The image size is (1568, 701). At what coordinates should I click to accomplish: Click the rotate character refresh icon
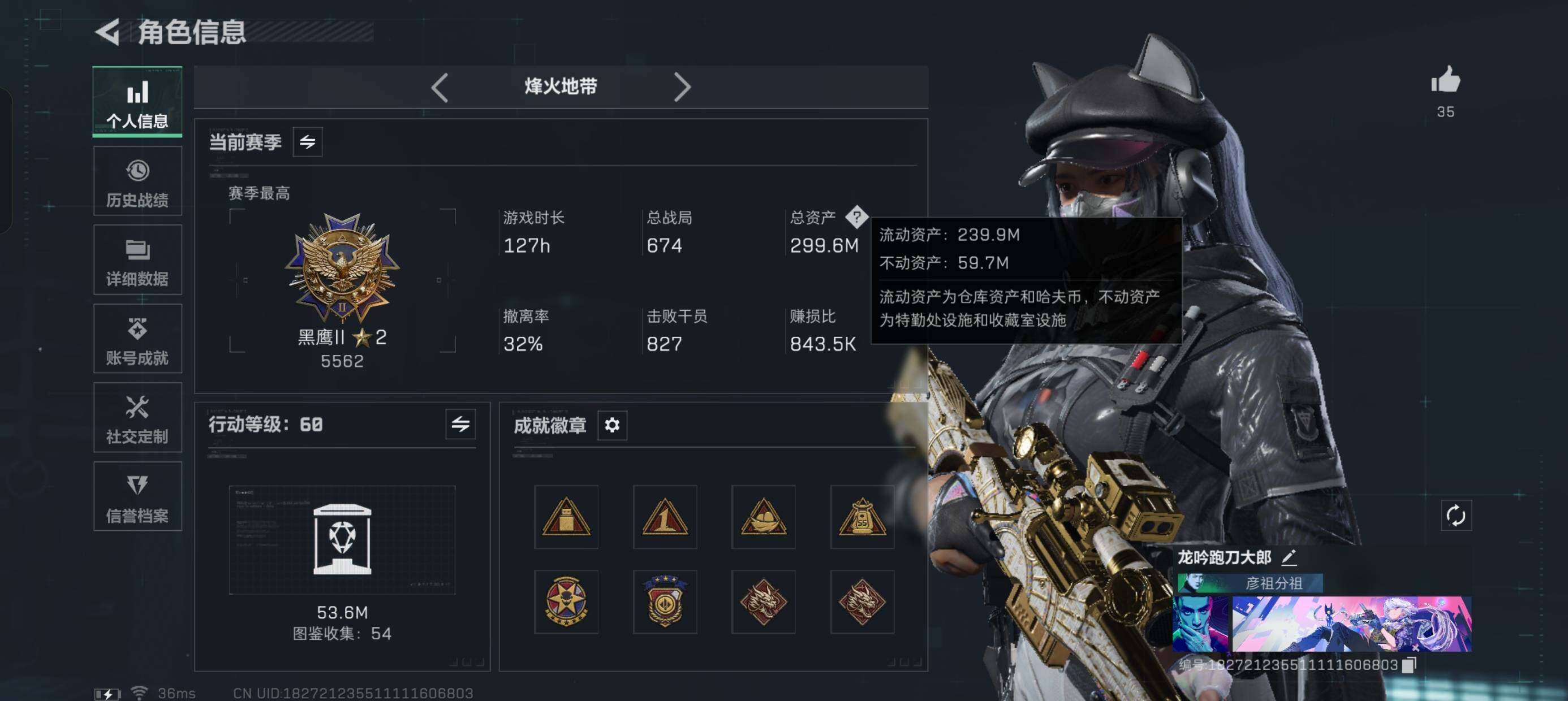click(1456, 516)
